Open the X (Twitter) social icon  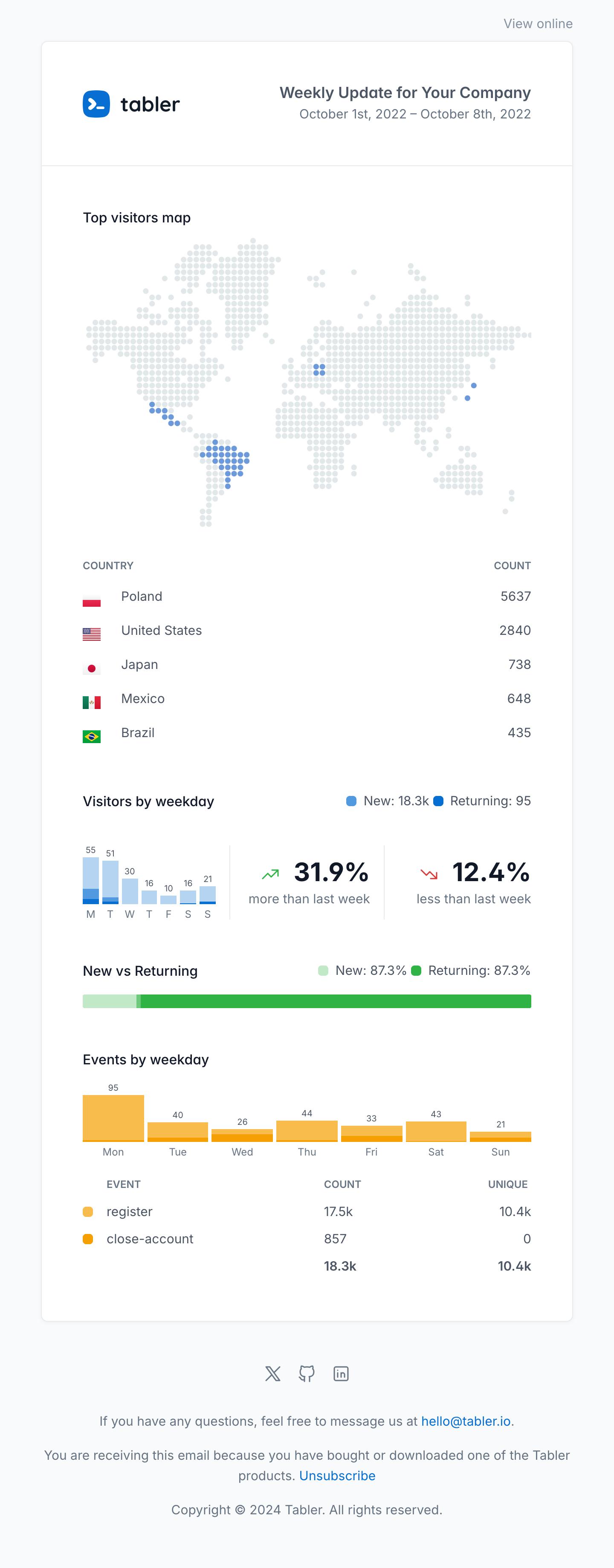coord(273,1374)
